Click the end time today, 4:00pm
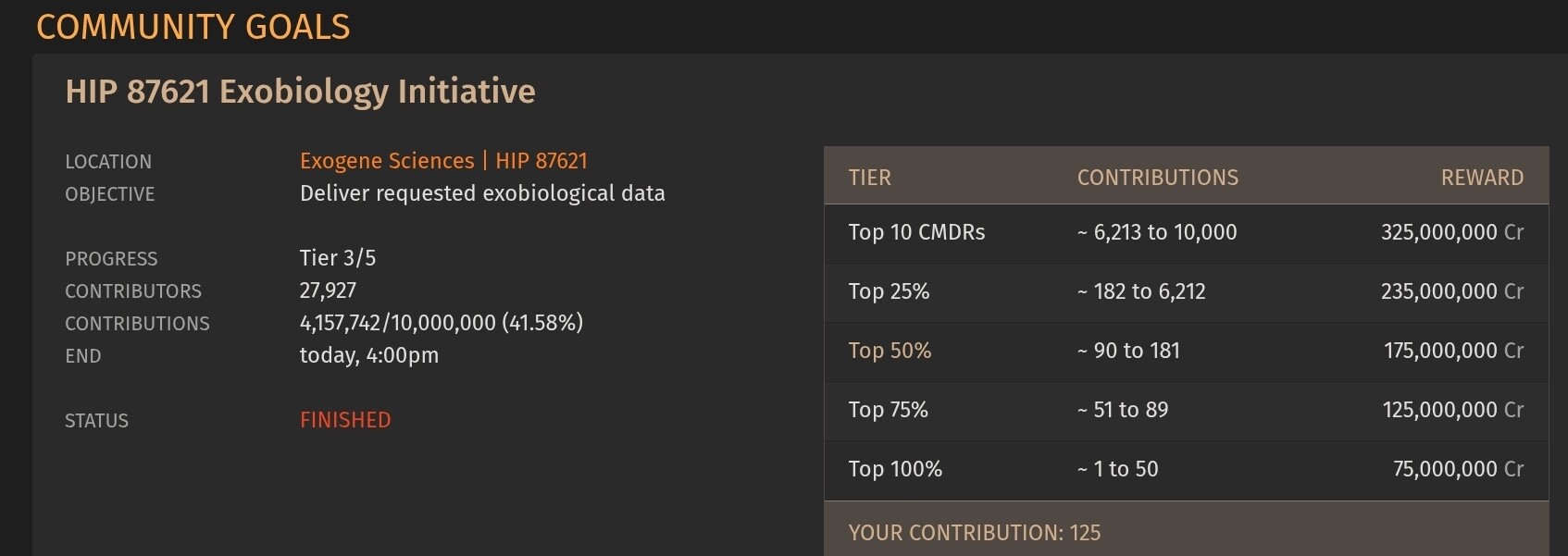This screenshot has height=556, width=1568. 368,355
